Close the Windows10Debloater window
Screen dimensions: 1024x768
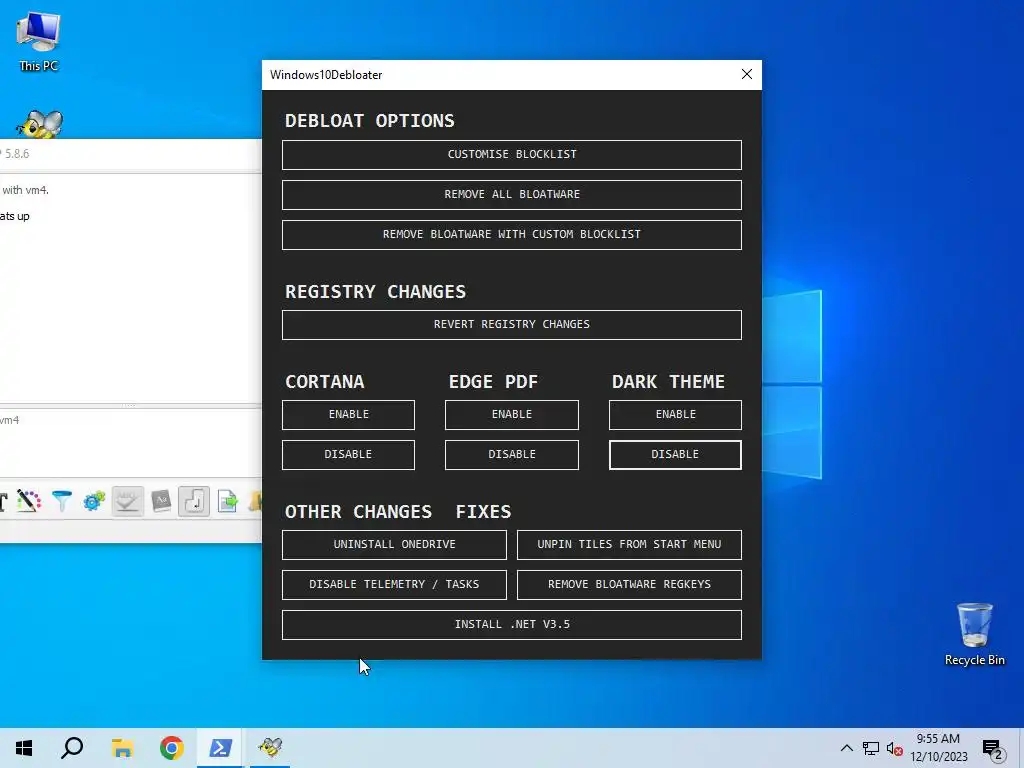coord(746,74)
